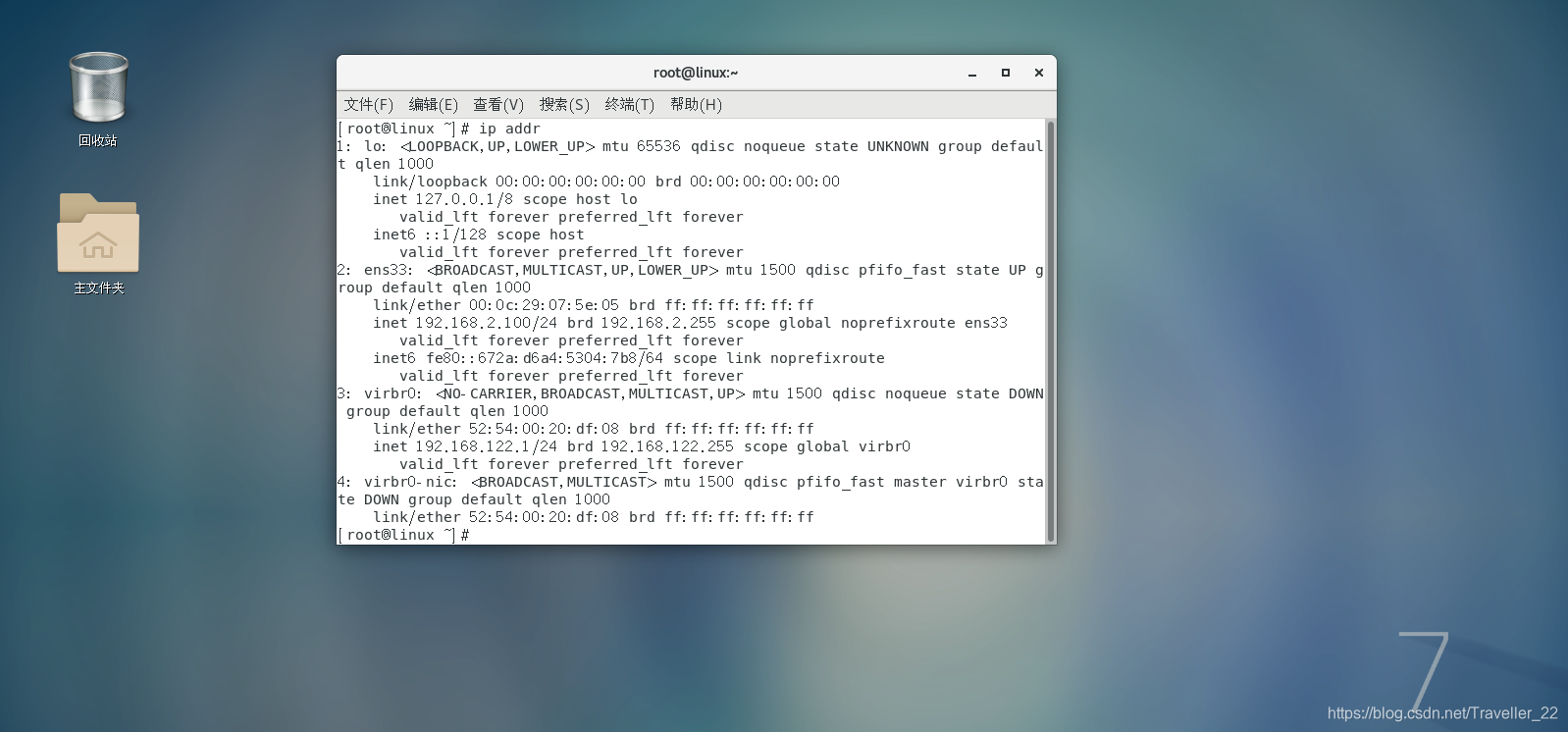Open the 终端(T) menu
The width and height of the screenshot is (1568, 732).
coord(629,105)
